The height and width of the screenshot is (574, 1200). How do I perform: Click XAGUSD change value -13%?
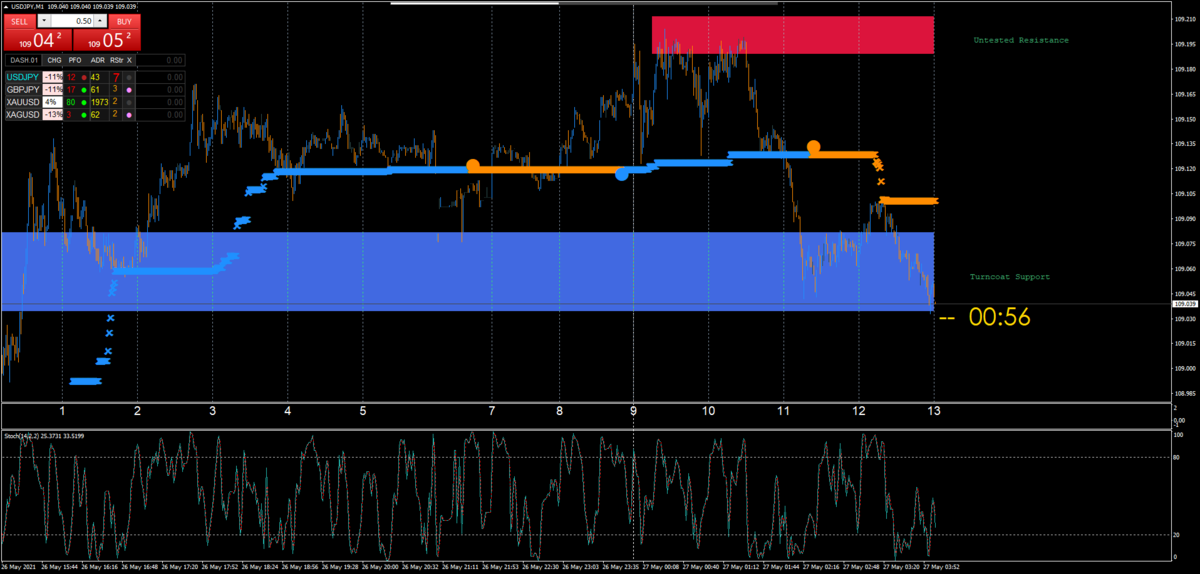click(53, 115)
